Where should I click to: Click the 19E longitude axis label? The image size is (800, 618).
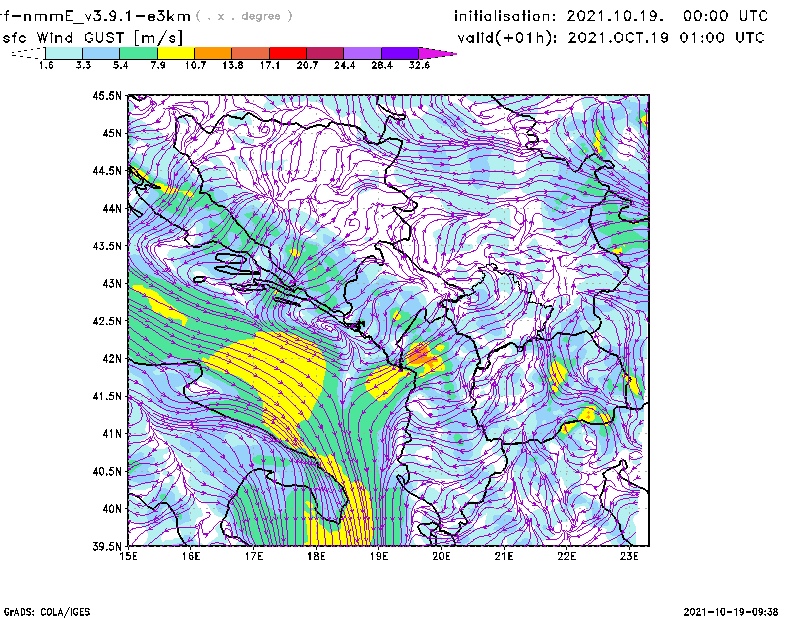[x=379, y=556]
